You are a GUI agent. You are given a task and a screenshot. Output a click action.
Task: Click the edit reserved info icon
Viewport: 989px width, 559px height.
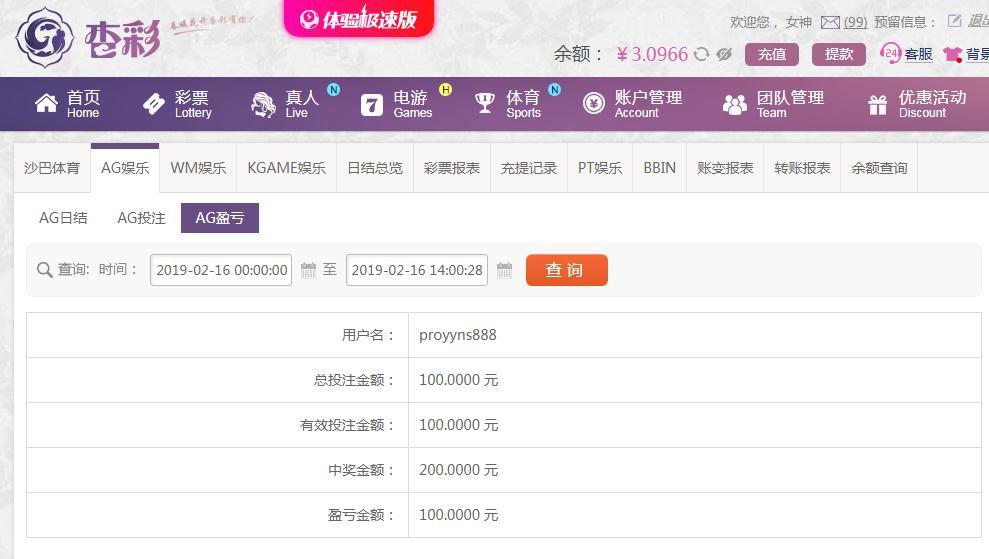(x=955, y=21)
